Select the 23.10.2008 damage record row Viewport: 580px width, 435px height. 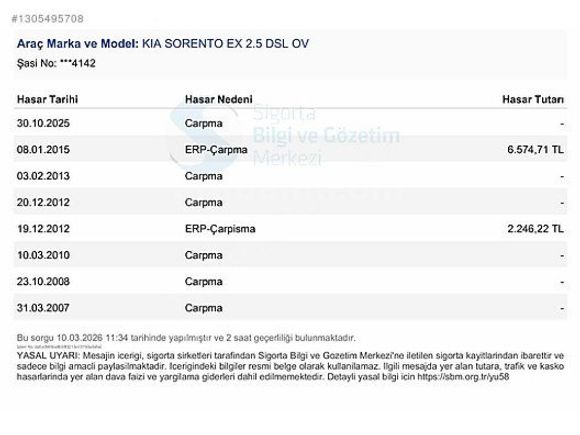tap(290, 281)
